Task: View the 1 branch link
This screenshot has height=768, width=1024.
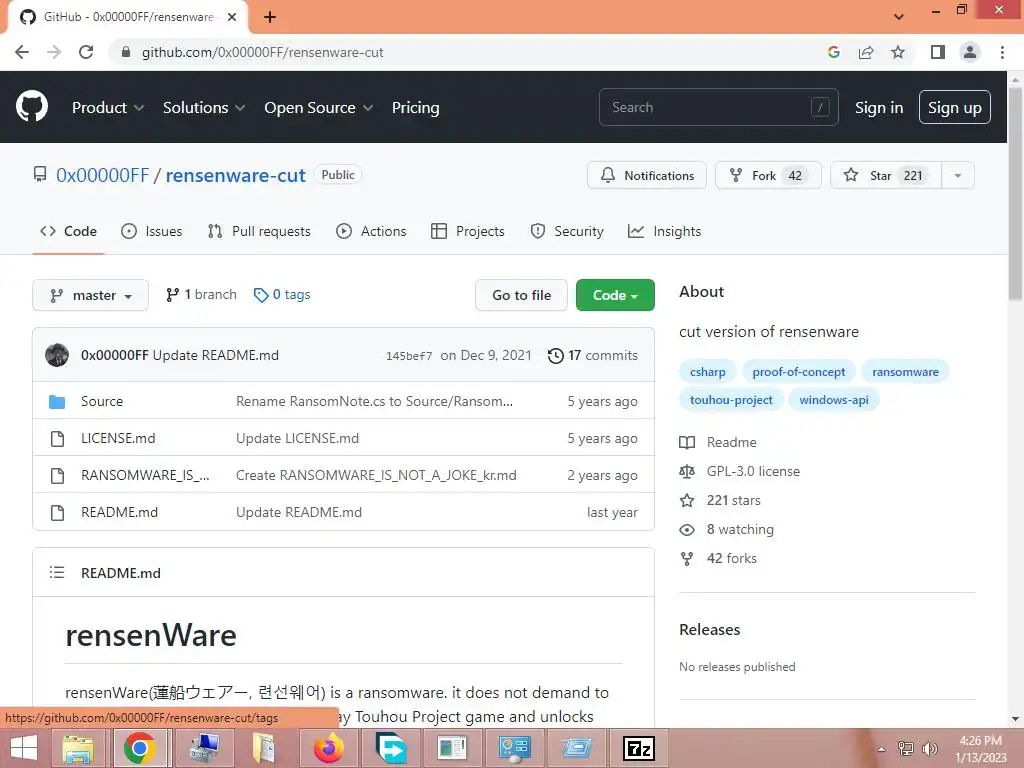Action: click(x=201, y=295)
